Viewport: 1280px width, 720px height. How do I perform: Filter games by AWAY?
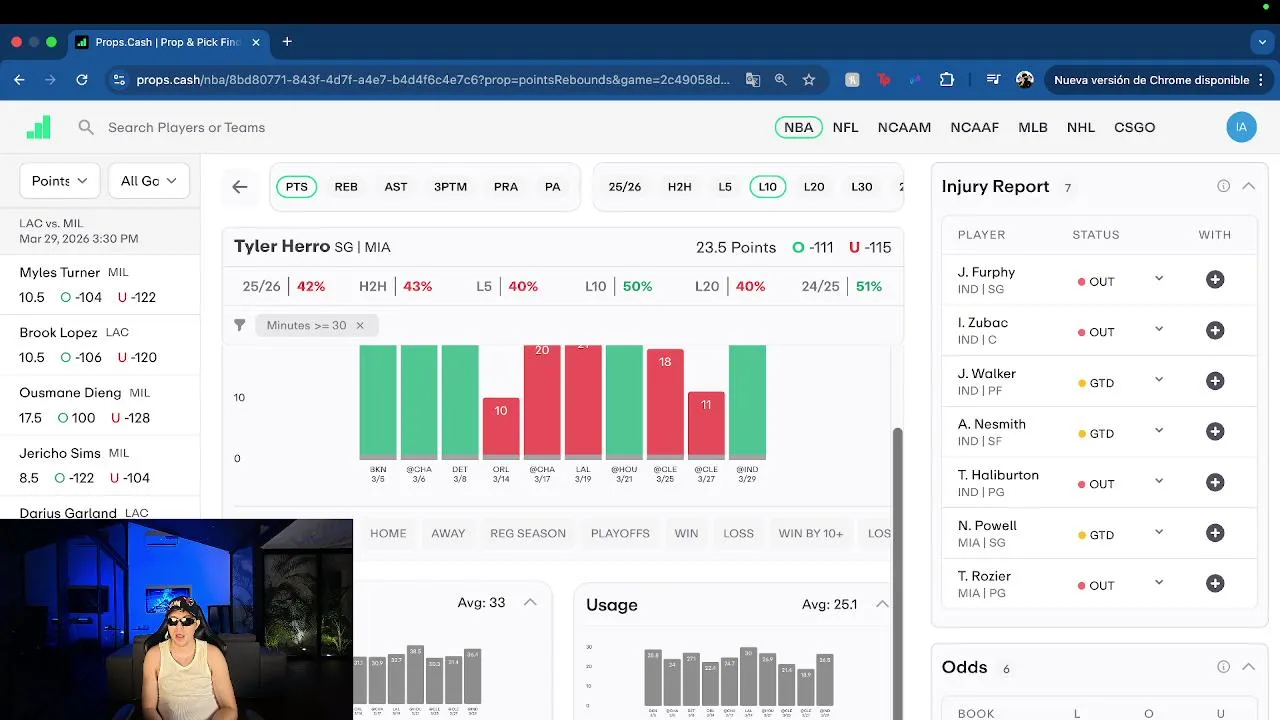pos(448,533)
